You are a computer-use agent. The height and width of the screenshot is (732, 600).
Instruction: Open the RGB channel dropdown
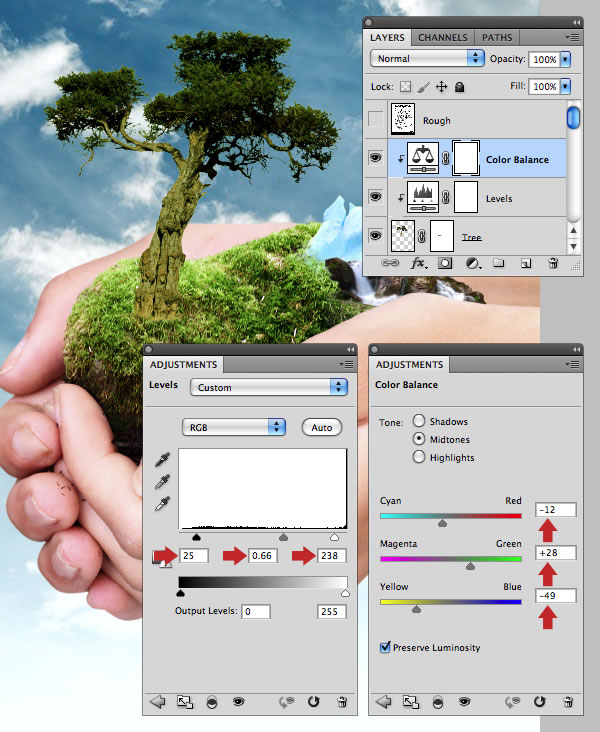click(233, 427)
